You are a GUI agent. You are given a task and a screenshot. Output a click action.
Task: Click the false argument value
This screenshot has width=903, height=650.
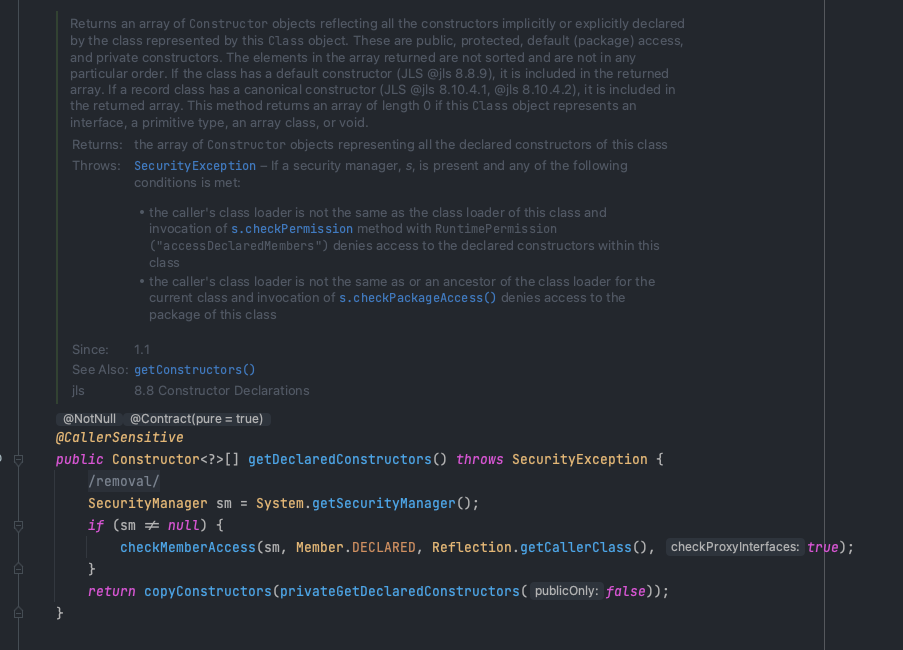[625, 591]
